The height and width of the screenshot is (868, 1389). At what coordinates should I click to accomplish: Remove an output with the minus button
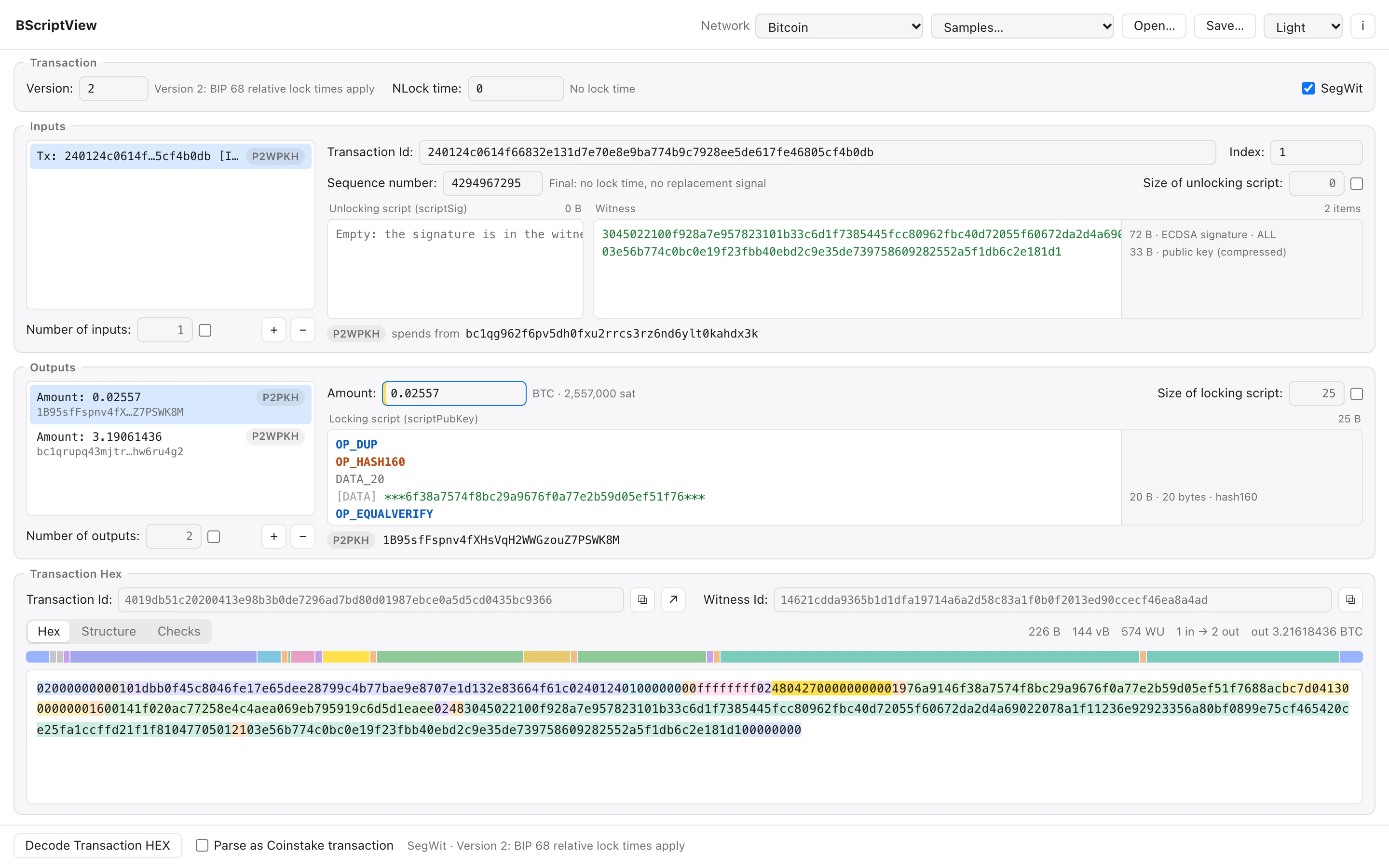(x=303, y=536)
